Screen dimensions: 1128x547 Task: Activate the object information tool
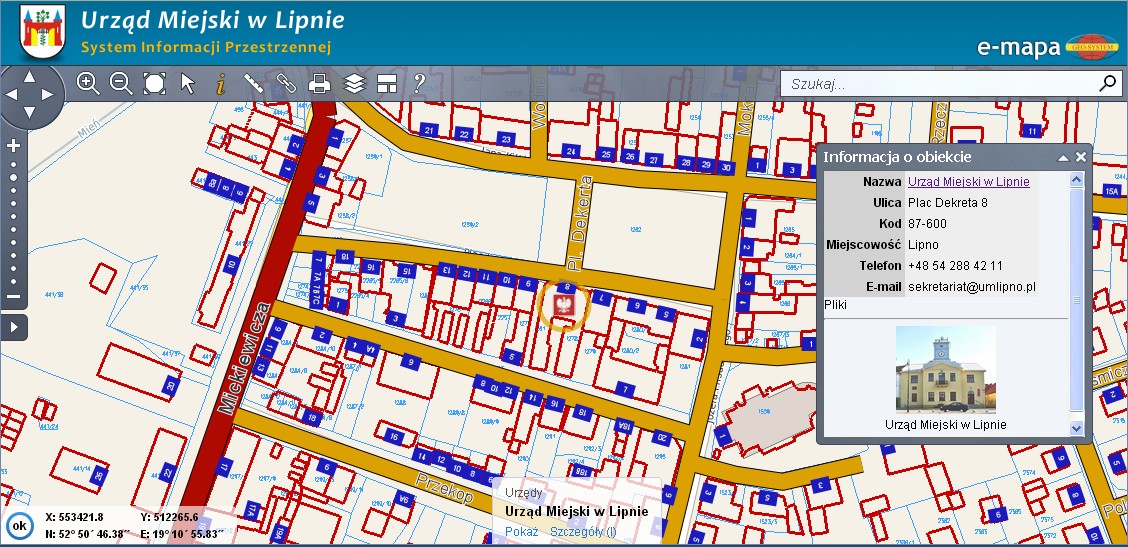tap(220, 84)
